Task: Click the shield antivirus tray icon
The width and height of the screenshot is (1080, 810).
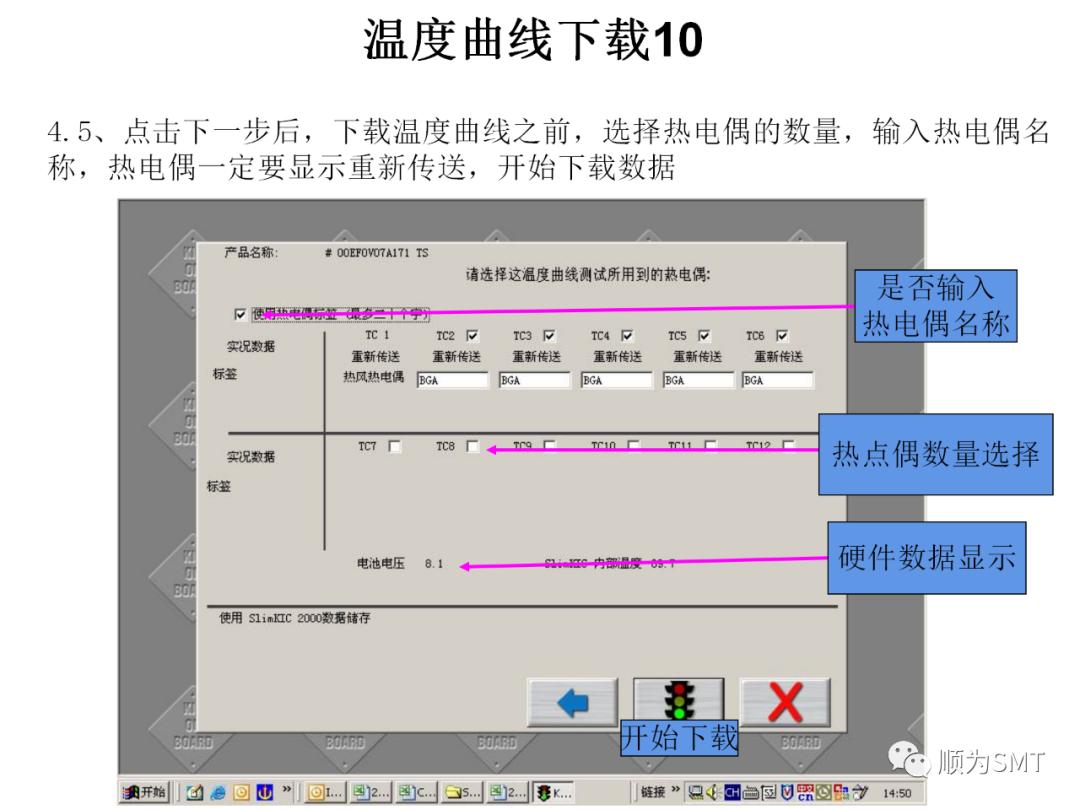Action: coord(787,793)
